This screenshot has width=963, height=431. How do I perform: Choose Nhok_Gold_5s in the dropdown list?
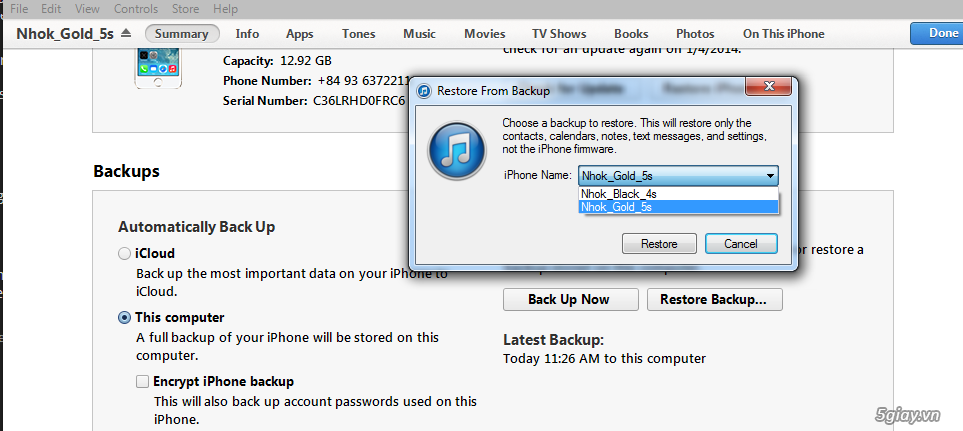(x=679, y=207)
